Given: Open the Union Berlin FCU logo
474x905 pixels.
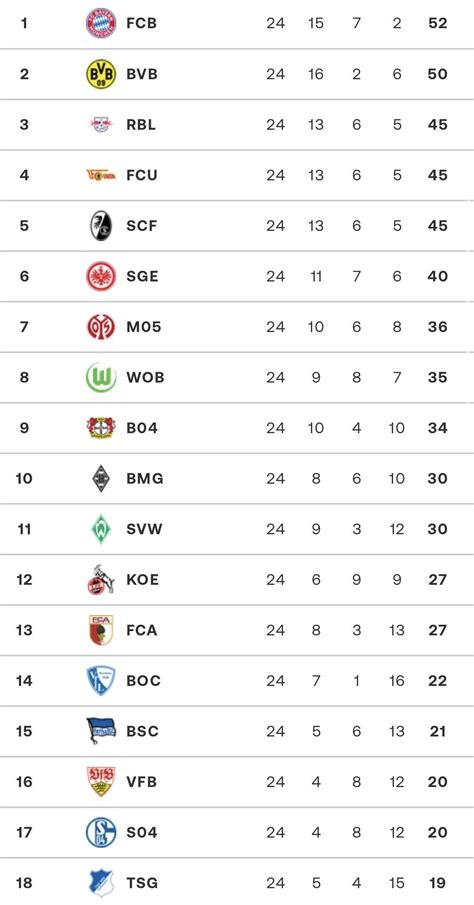Looking at the screenshot, I should [x=101, y=175].
